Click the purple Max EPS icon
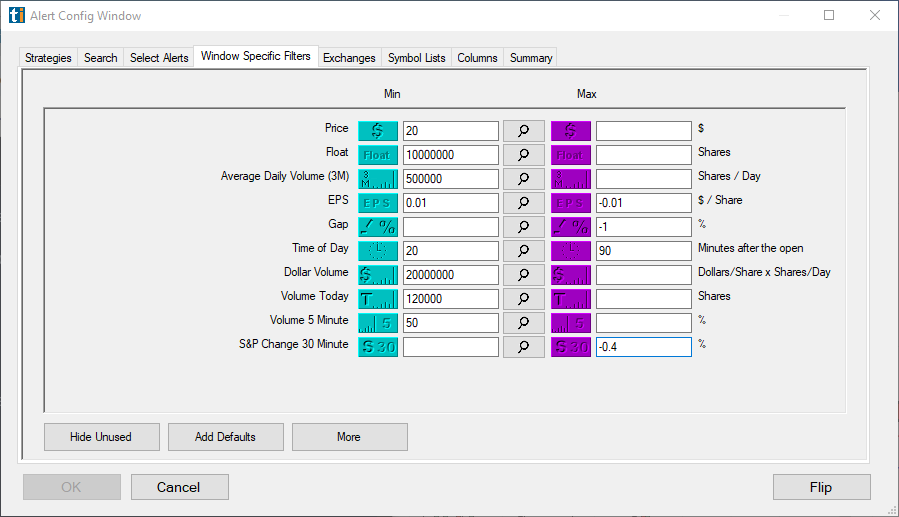Image resolution: width=899 pixels, height=517 pixels. 570,203
